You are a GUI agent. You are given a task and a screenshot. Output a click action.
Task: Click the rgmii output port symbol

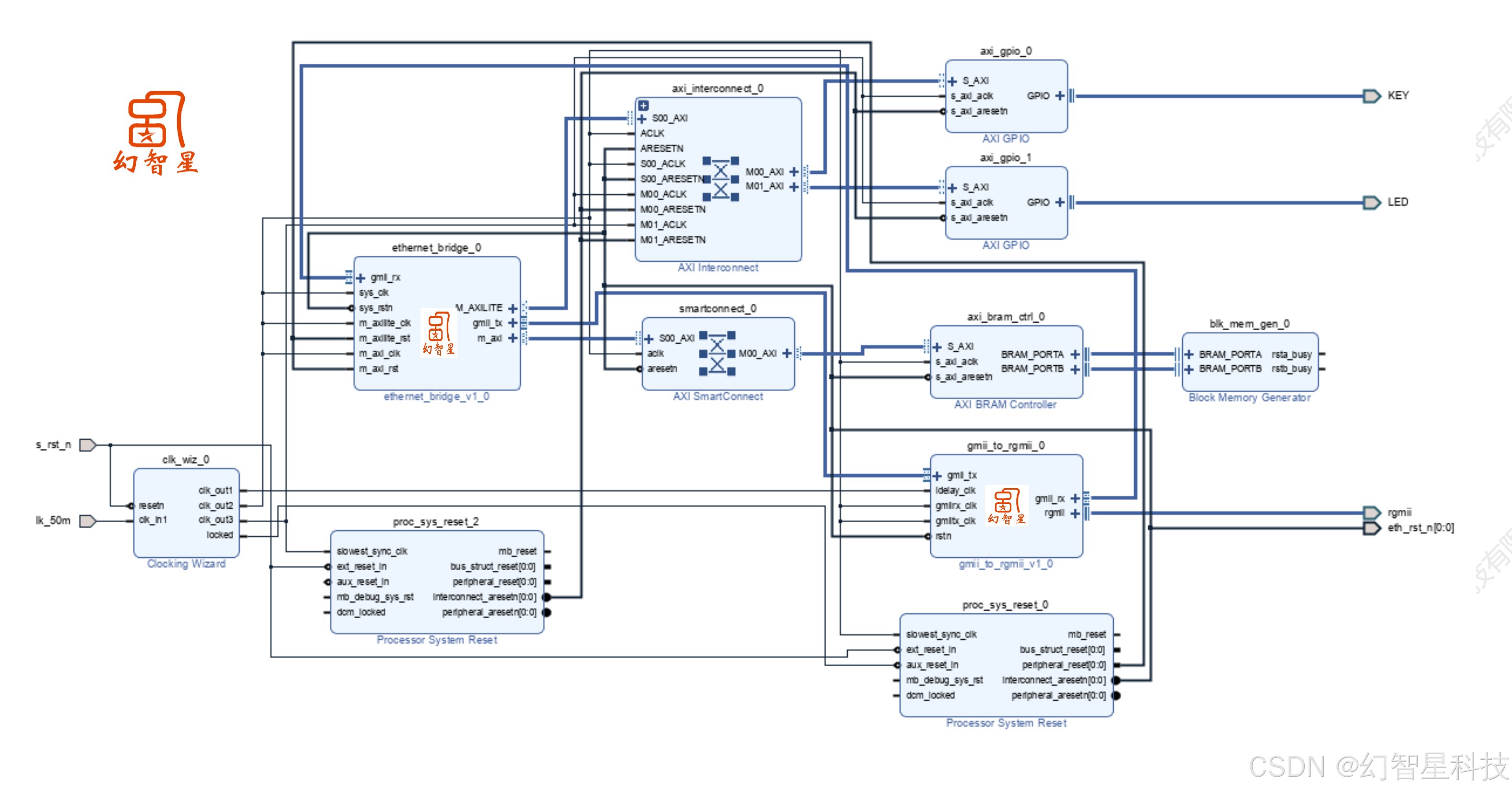point(1371,513)
